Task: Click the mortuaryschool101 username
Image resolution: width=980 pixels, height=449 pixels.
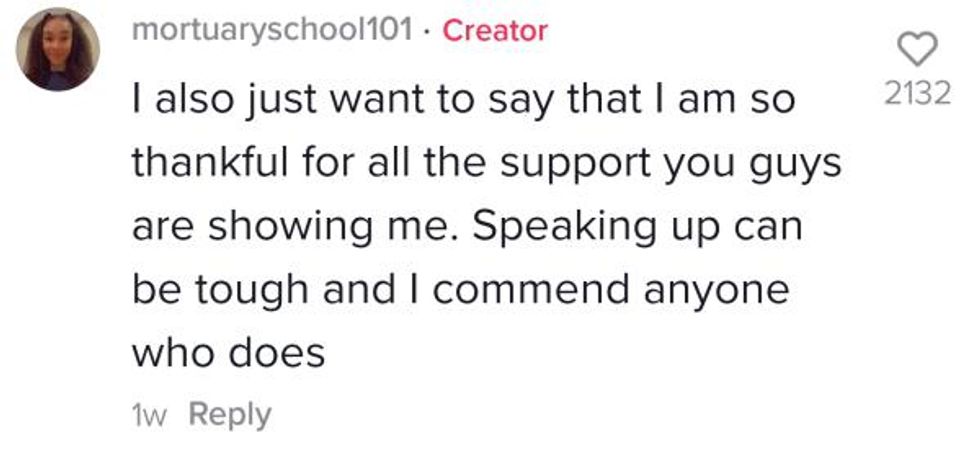Action: [x=273, y=30]
